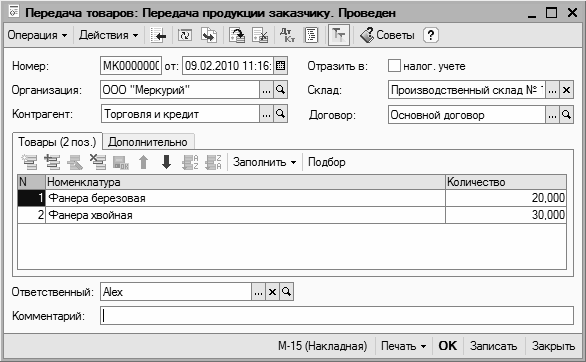Clear the Склад field with X icon
Image resolution: width=586 pixels, height=362 pixels.
(x=567, y=90)
